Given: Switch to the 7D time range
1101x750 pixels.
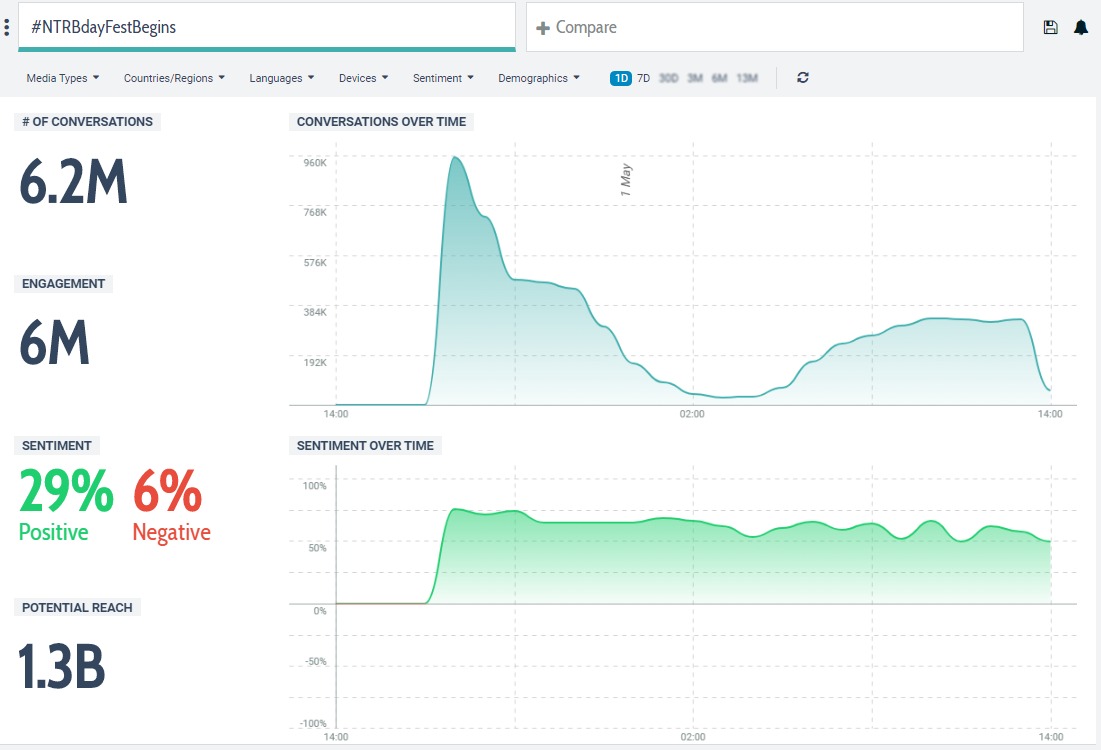Looking at the screenshot, I should pos(643,78).
